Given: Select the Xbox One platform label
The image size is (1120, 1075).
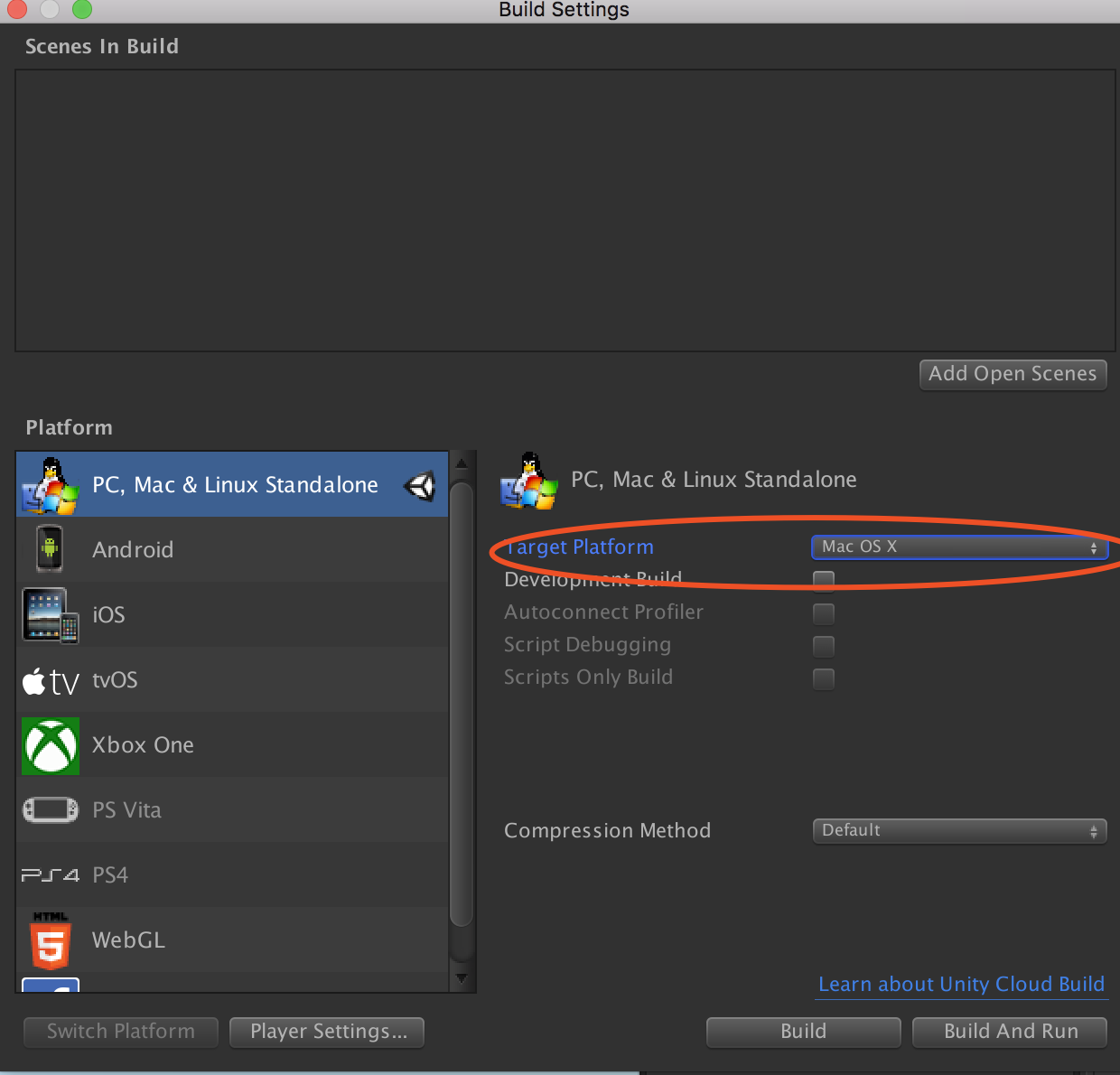Looking at the screenshot, I should tap(143, 745).
